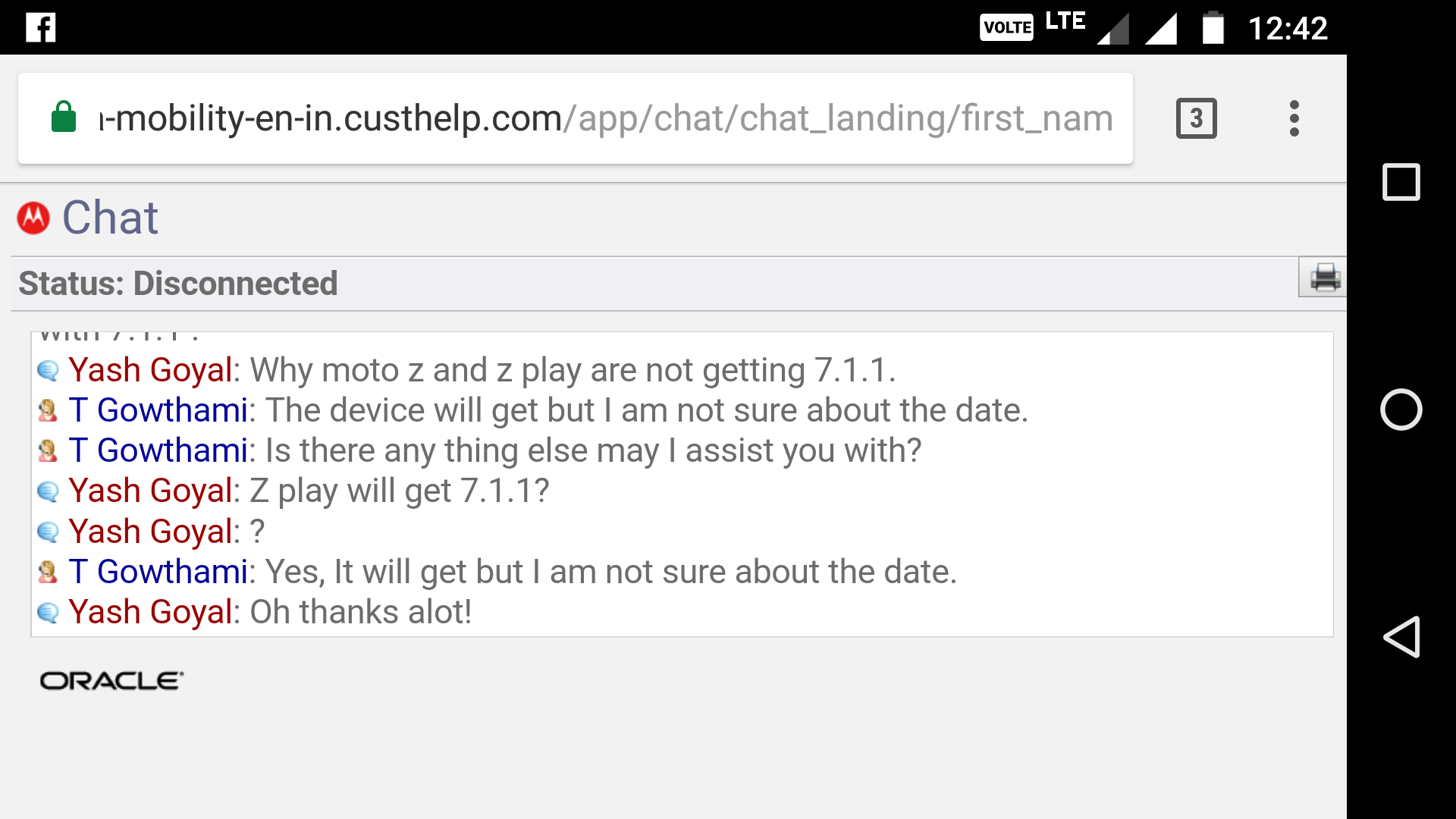
Task: Click the Motorola logo icon
Action: 33,218
